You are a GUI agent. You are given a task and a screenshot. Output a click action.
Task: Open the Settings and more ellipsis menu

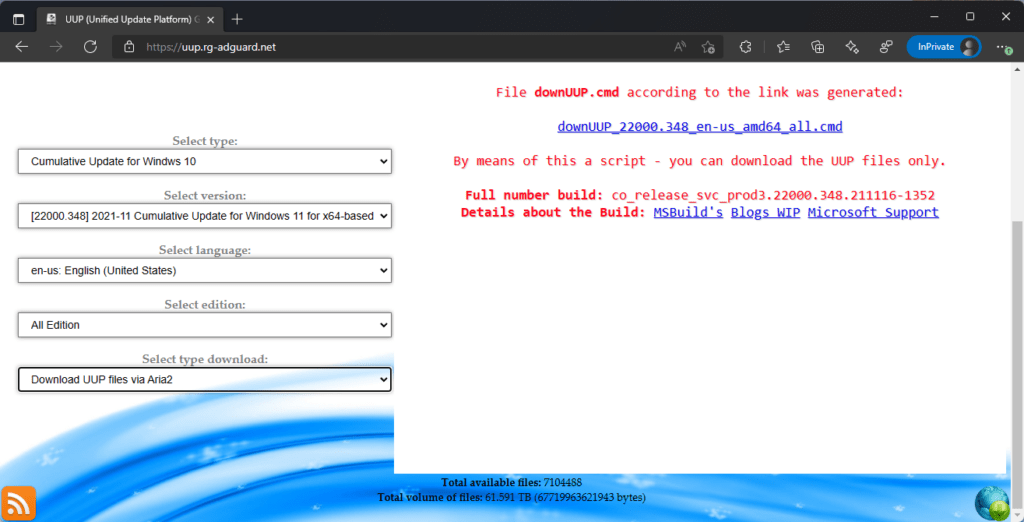1002,47
